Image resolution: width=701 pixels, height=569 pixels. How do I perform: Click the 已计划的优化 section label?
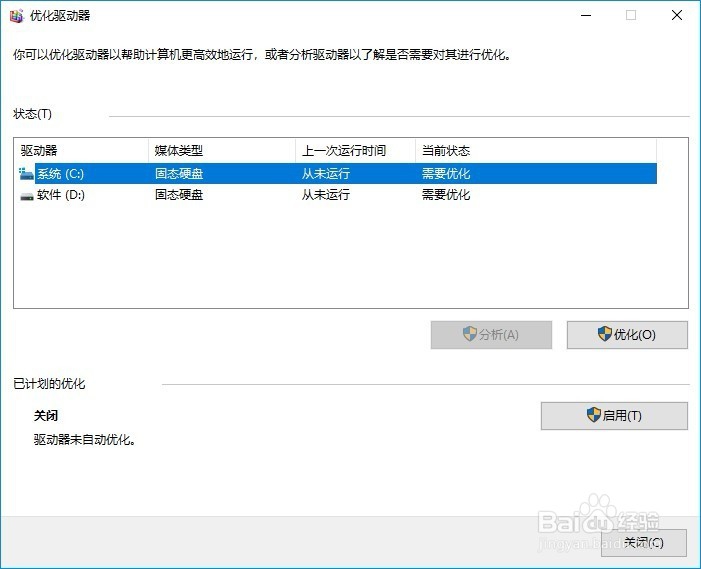click(49, 384)
